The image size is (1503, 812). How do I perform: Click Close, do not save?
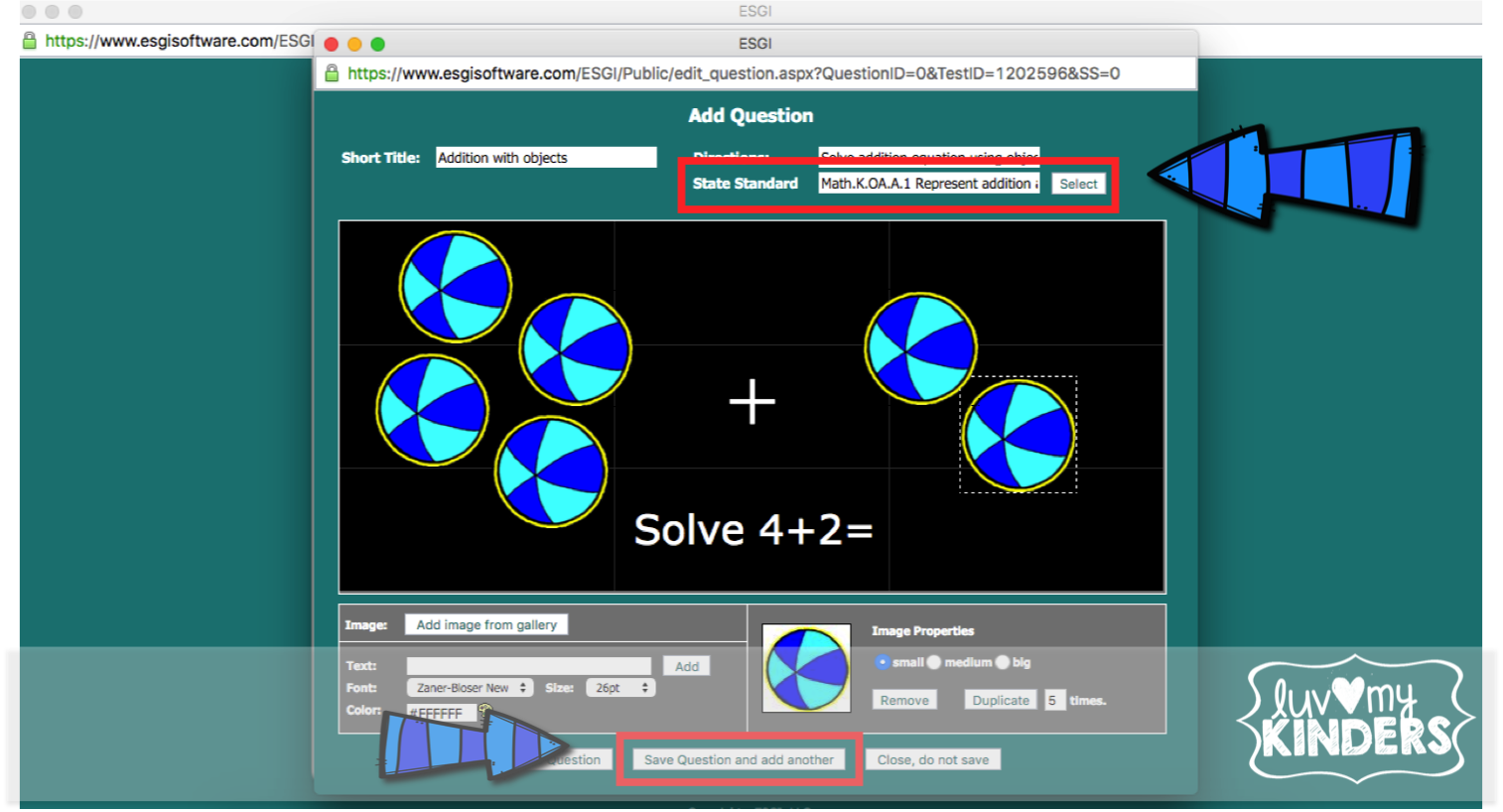932,758
